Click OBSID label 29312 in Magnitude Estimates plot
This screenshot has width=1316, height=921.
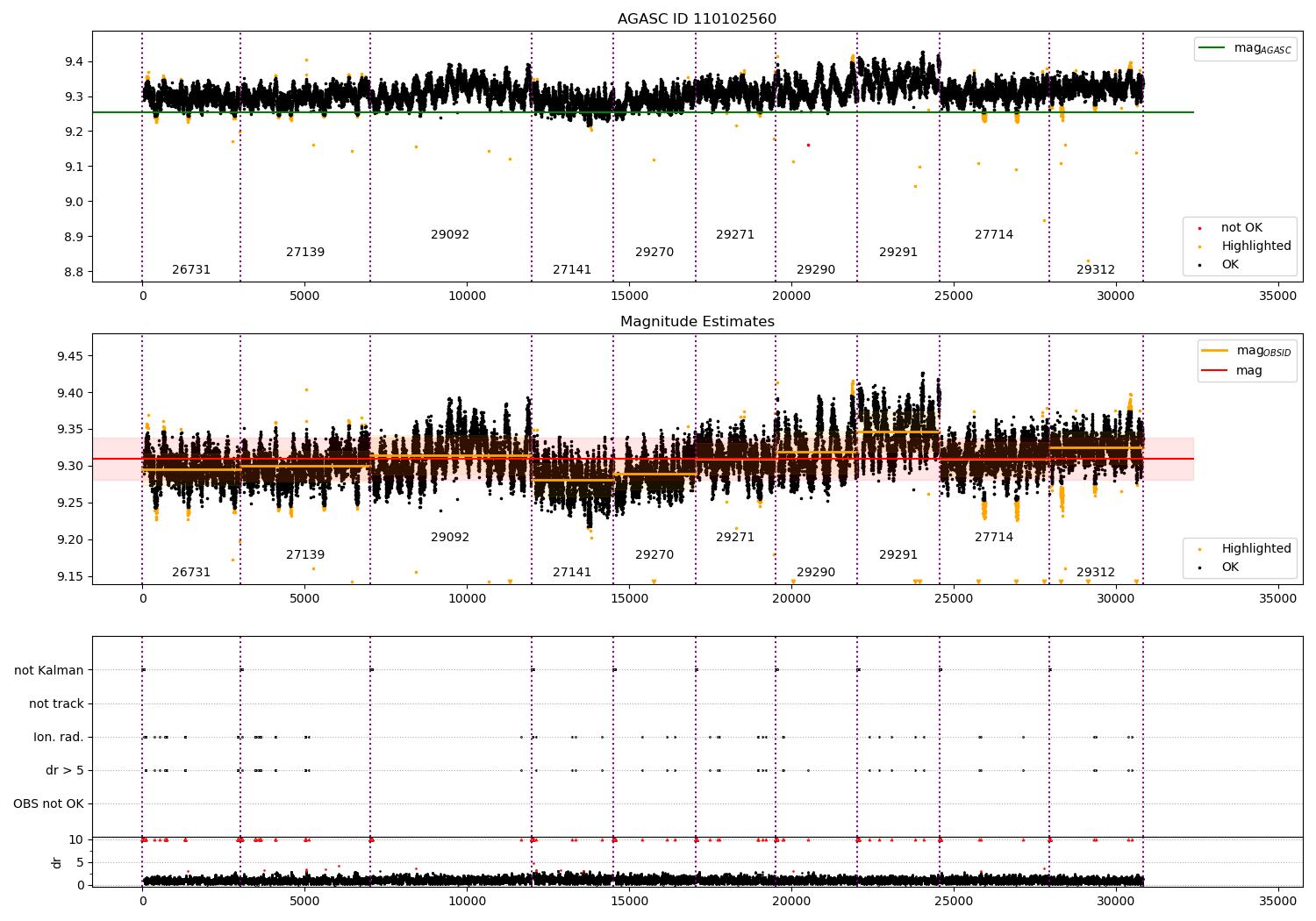click(1096, 573)
